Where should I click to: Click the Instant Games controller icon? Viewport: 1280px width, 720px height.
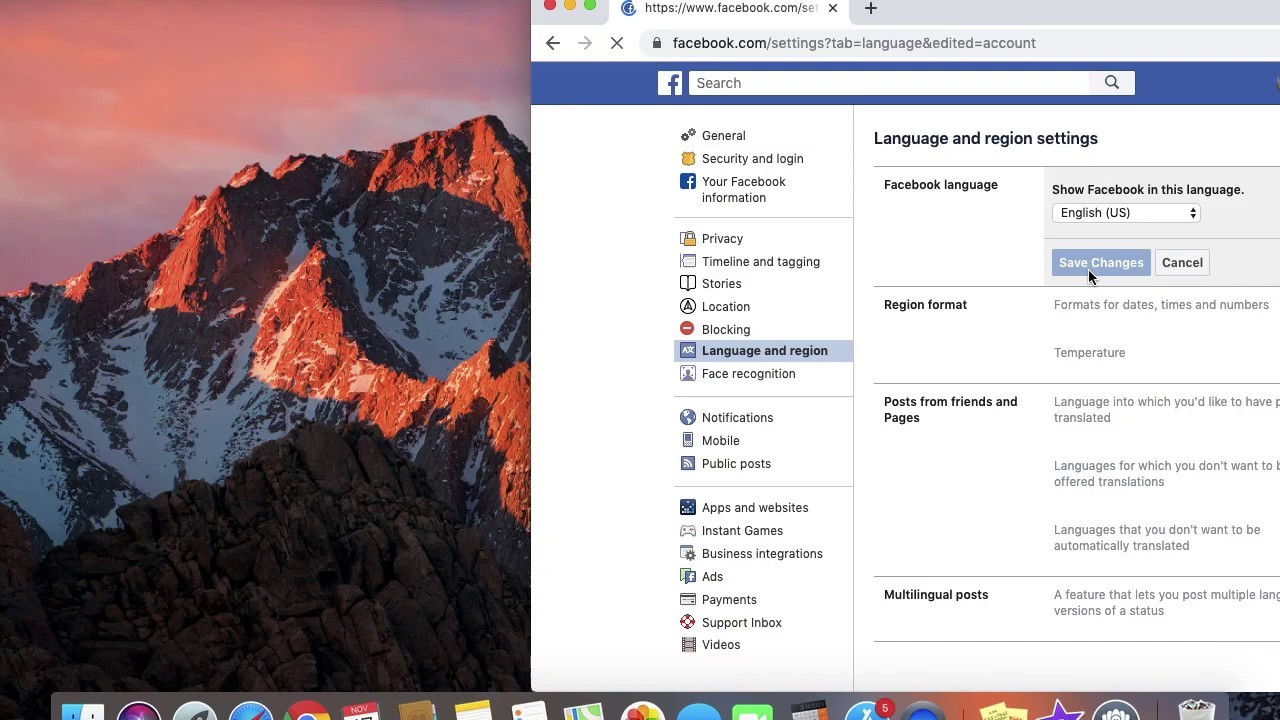(688, 530)
